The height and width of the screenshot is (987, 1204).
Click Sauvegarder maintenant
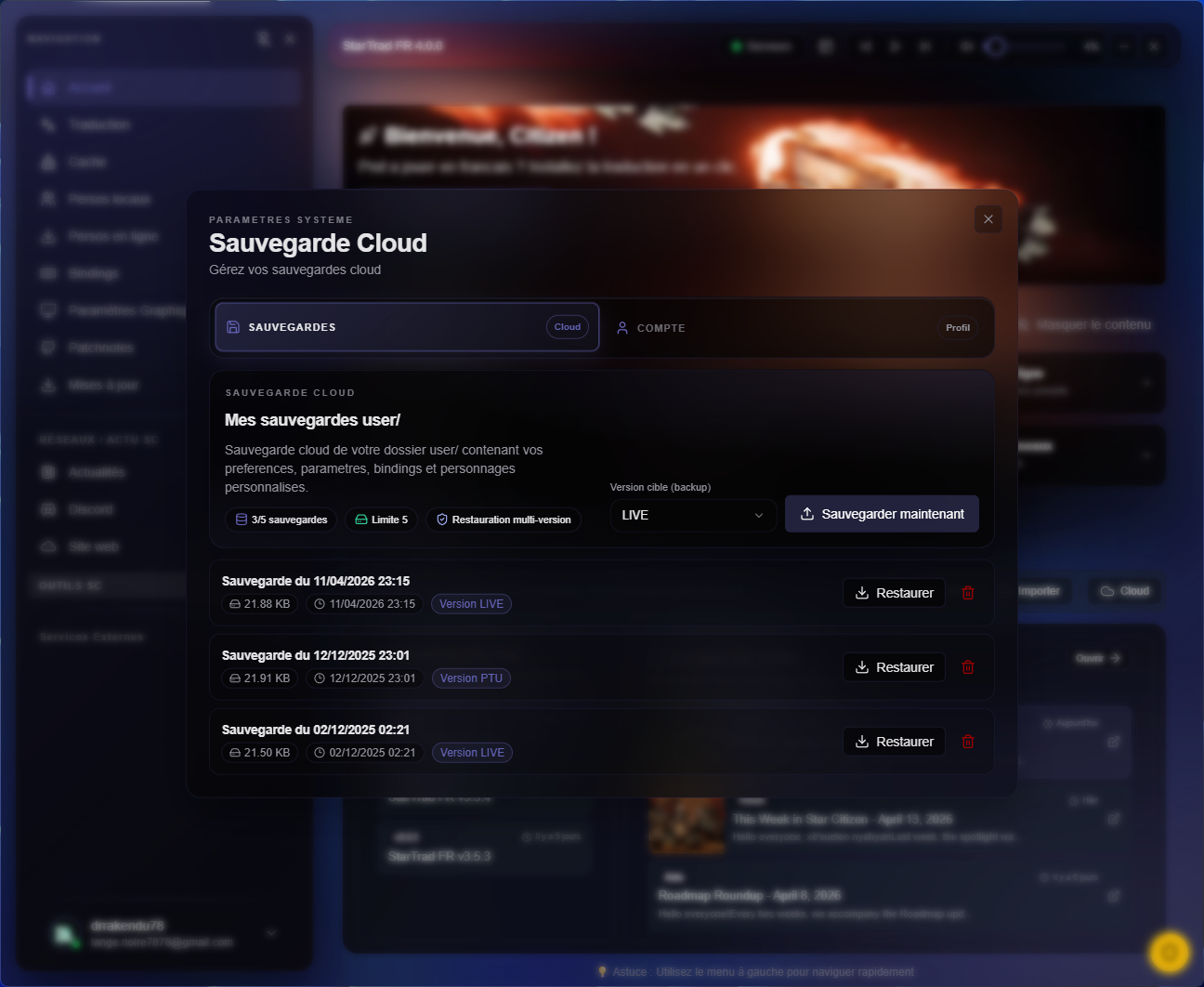tap(881, 513)
